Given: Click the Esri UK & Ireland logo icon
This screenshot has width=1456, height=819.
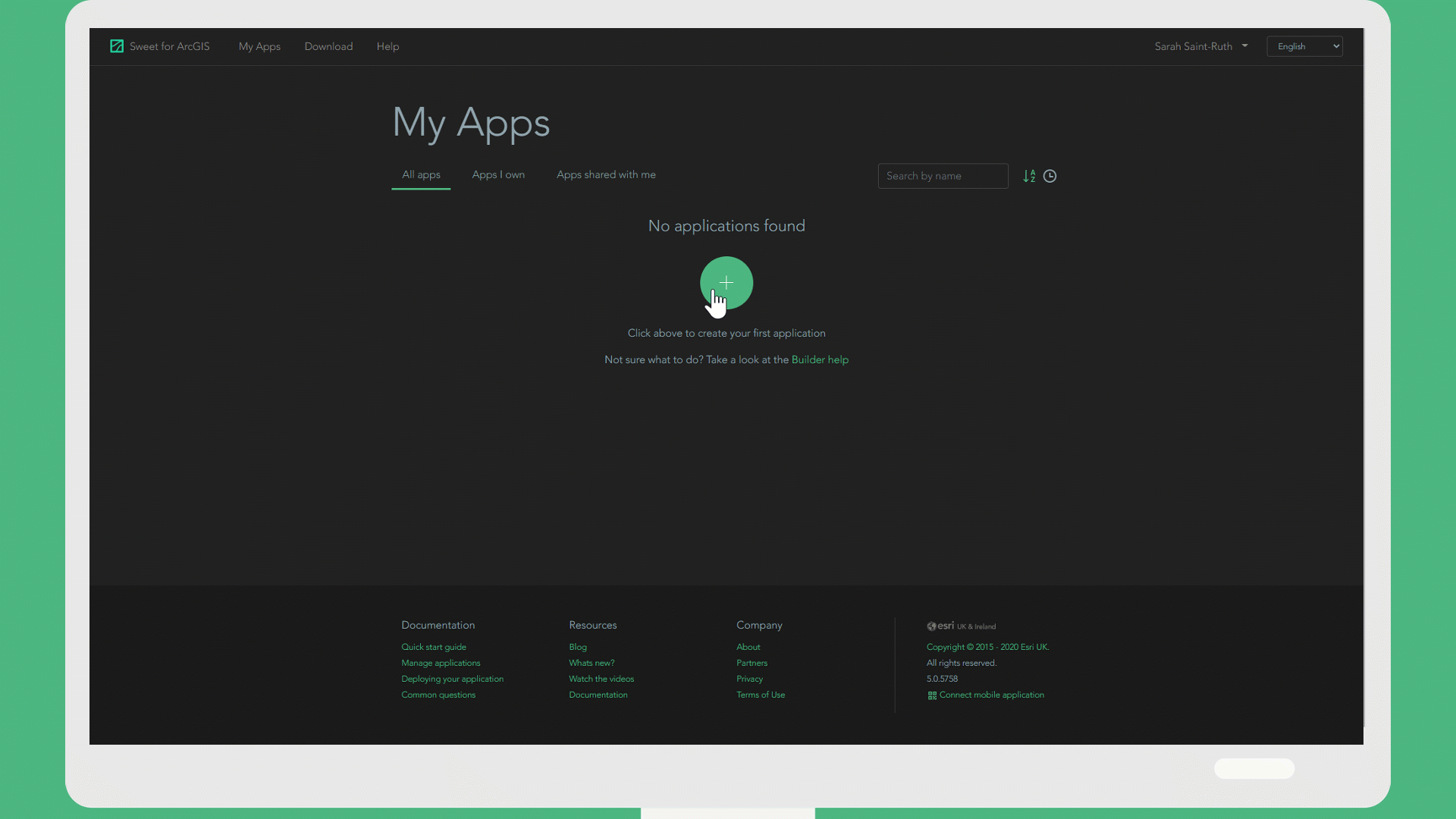Looking at the screenshot, I should pos(931,626).
